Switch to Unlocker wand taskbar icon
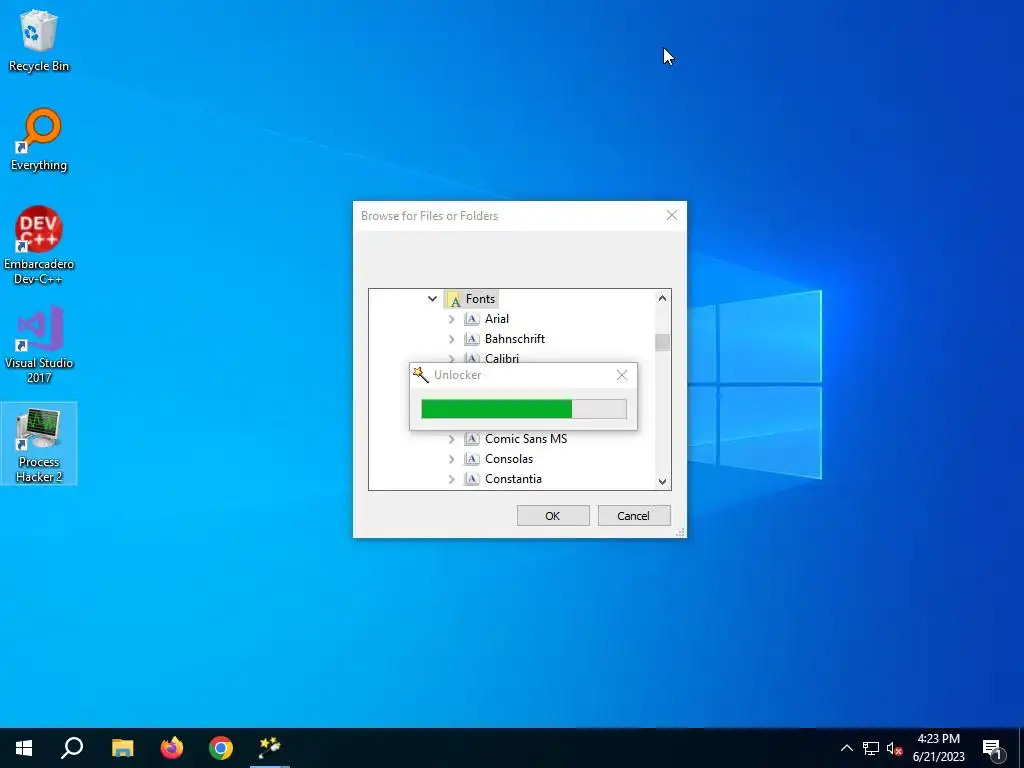Image resolution: width=1024 pixels, height=768 pixels. click(x=270, y=748)
